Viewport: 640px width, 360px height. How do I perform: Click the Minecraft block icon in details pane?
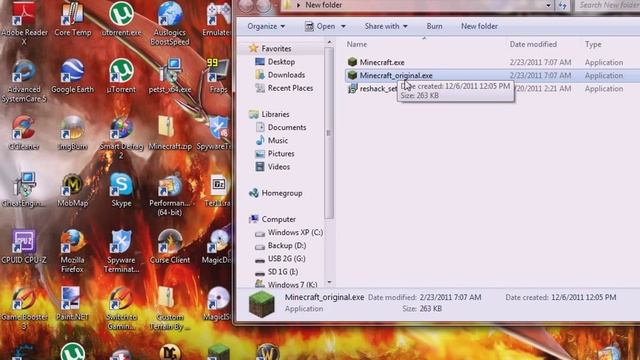[262, 304]
